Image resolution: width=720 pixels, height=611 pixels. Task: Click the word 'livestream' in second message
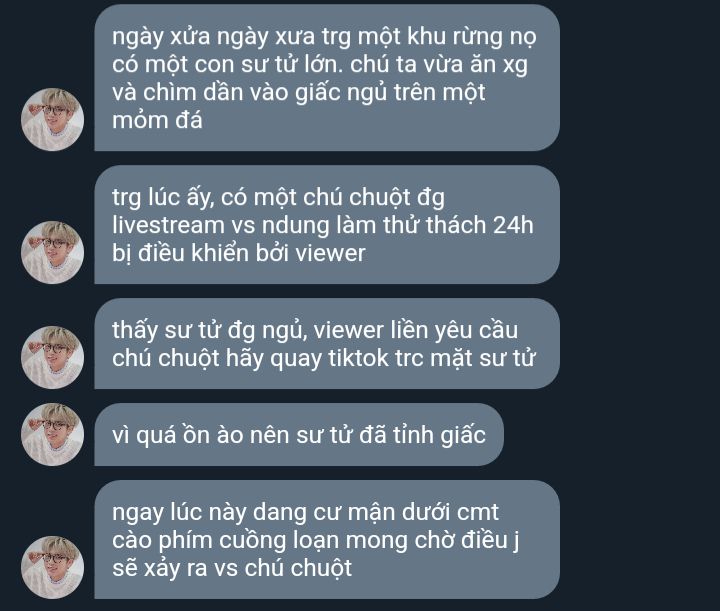169,225
